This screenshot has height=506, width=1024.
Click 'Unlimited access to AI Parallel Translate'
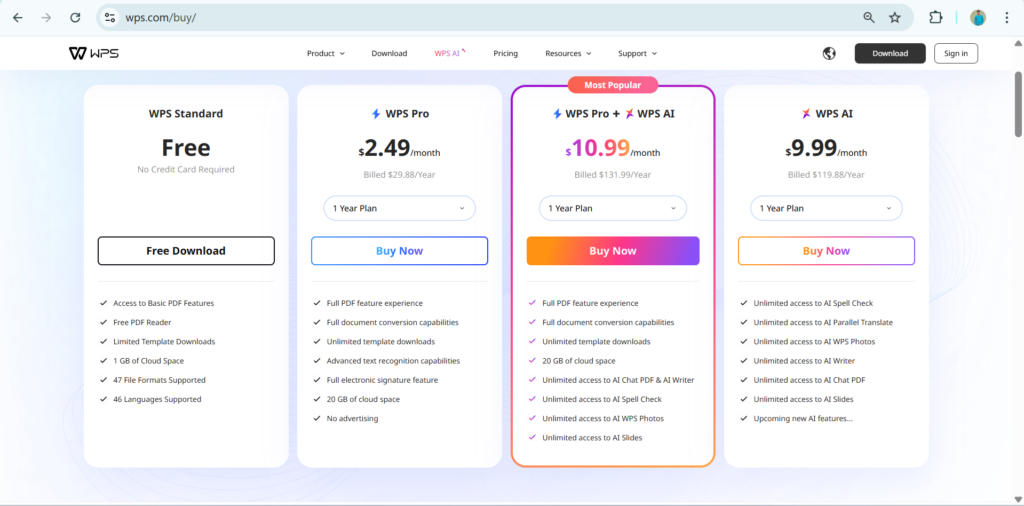(823, 323)
